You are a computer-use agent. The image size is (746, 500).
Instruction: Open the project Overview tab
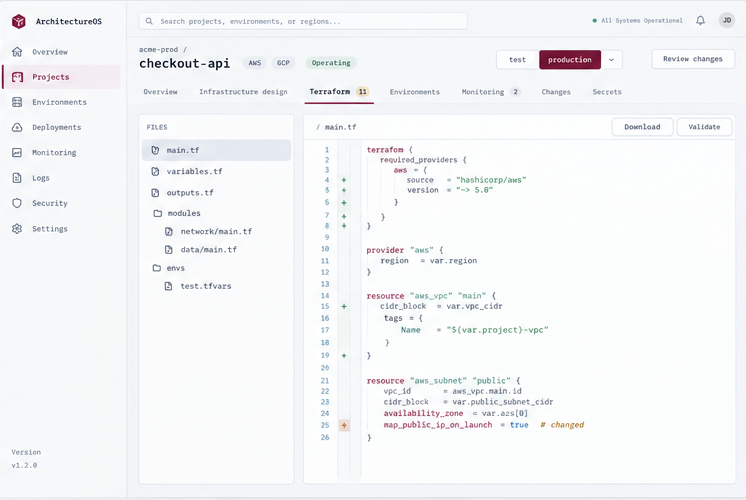160,92
